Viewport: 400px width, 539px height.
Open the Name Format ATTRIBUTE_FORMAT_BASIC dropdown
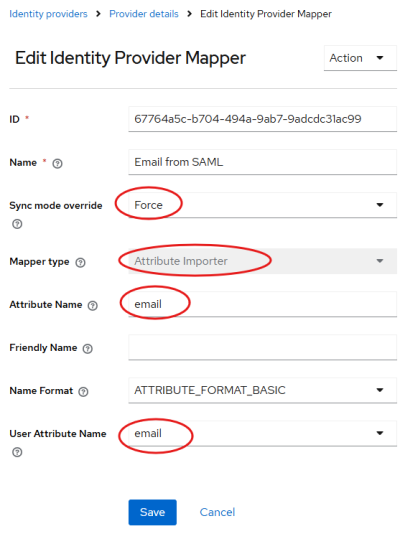(263, 390)
